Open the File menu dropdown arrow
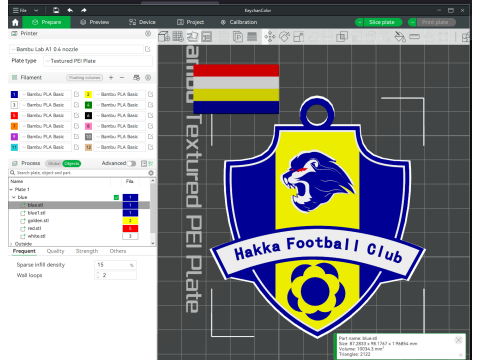The height and width of the screenshot is (360, 480). coord(36,10)
